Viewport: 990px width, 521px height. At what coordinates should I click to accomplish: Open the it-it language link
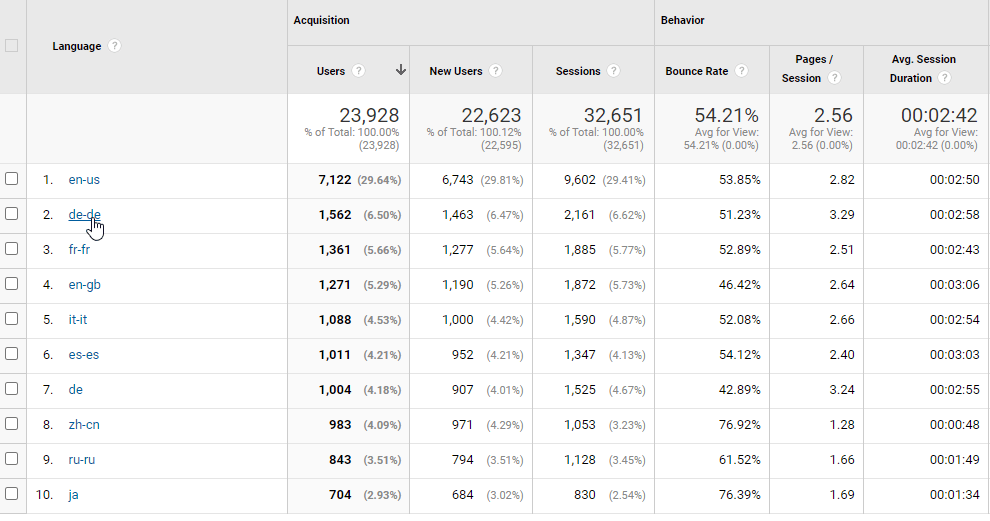tap(78, 320)
